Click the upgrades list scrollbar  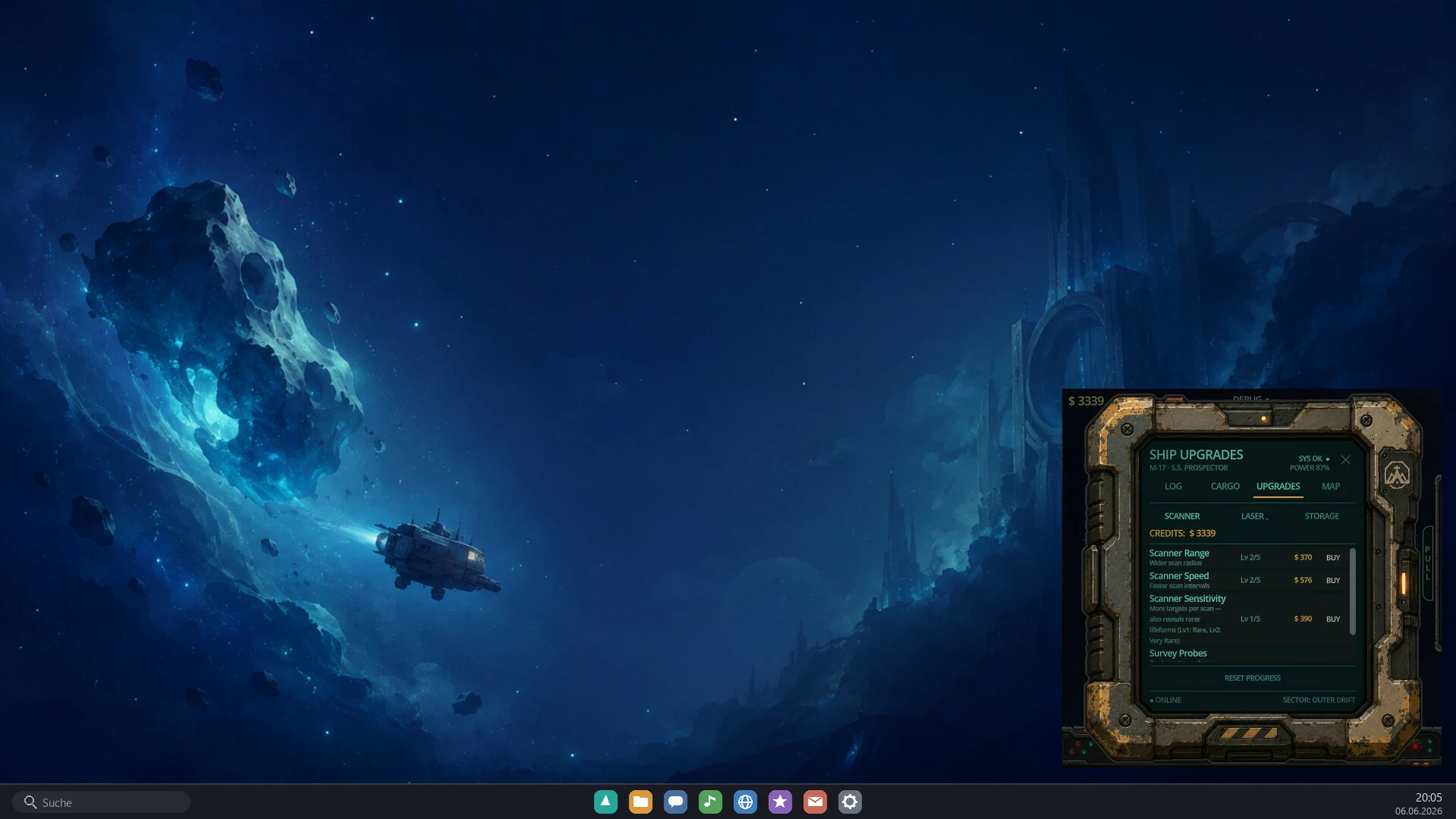click(1353, 591)
